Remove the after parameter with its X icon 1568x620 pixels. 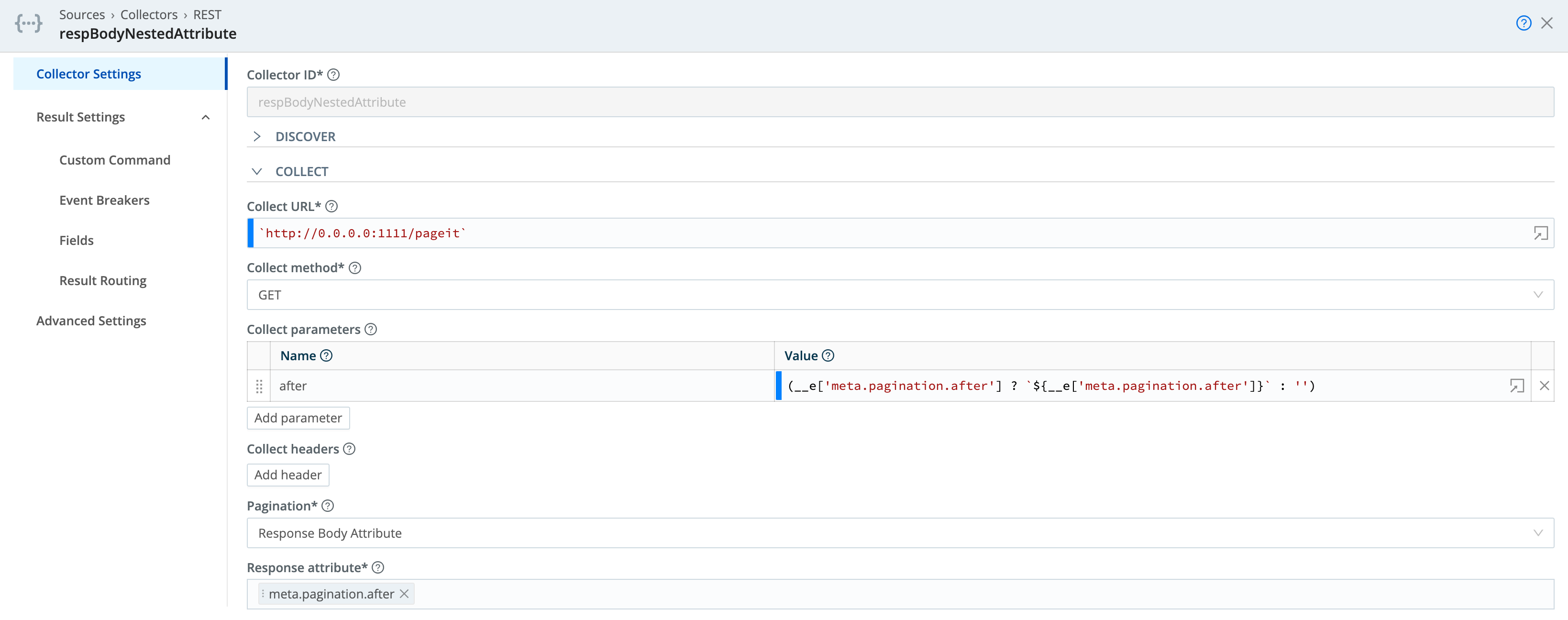coord(1544,386)
